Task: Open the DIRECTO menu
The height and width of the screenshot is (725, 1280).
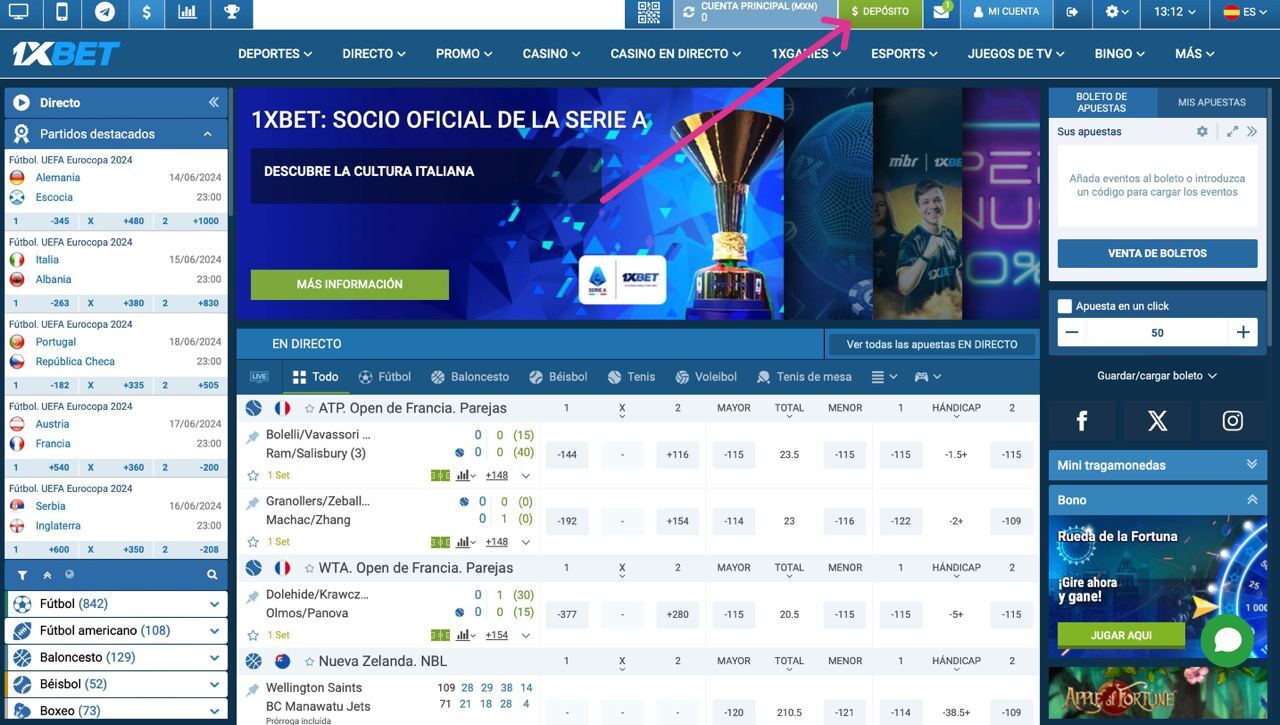Action: coord(374,54)
